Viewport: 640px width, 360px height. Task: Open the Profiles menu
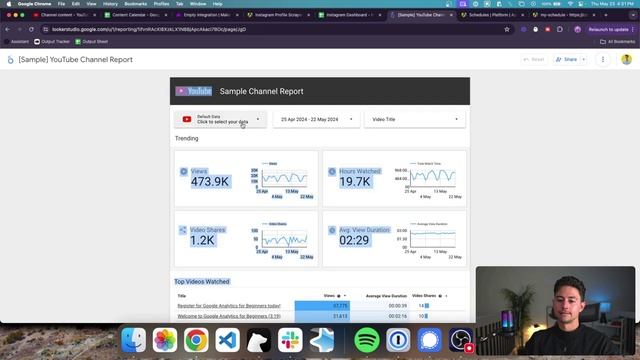pos(161,4)
